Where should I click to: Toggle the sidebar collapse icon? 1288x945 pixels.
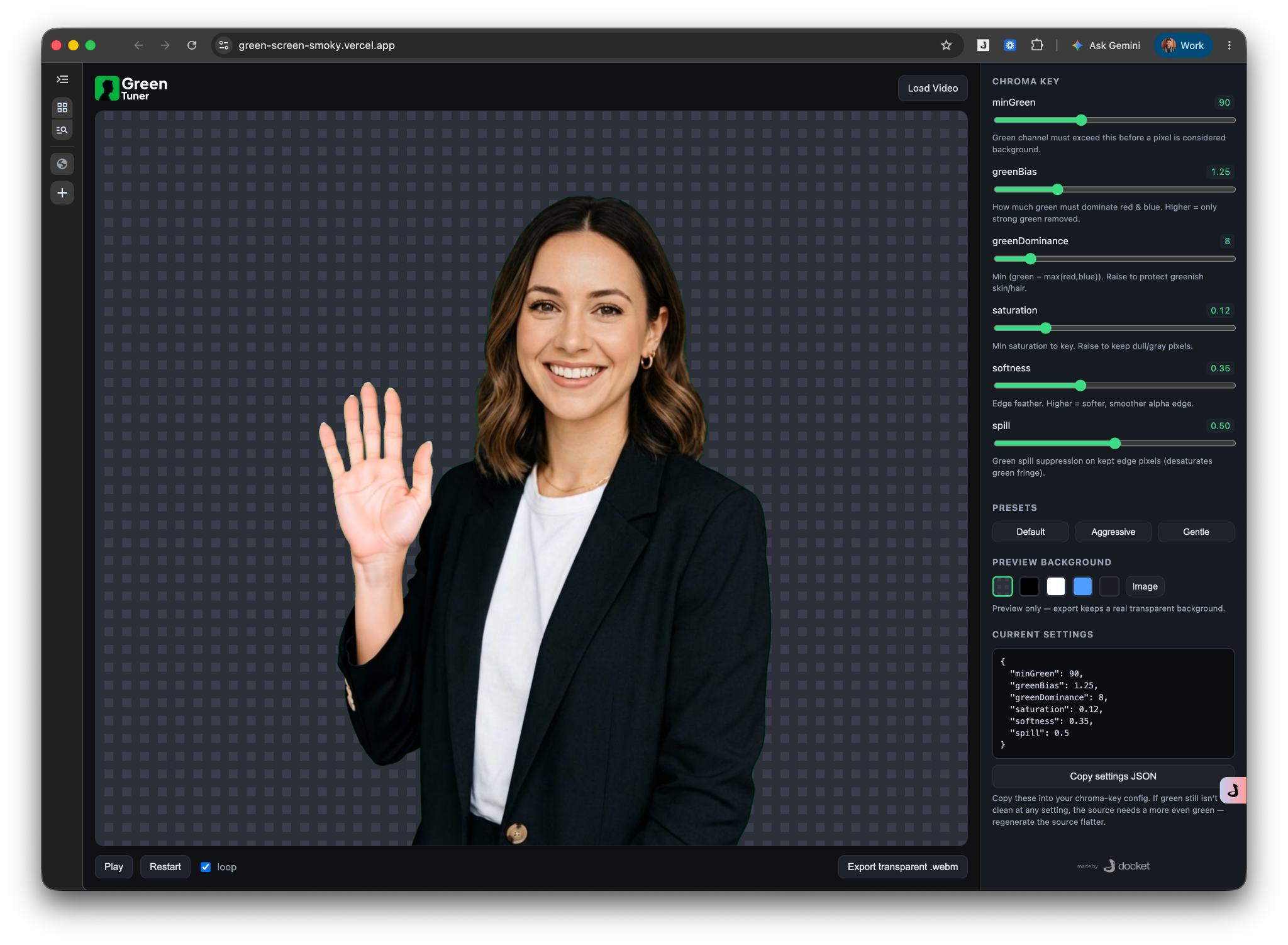click(x=62, y=79)
